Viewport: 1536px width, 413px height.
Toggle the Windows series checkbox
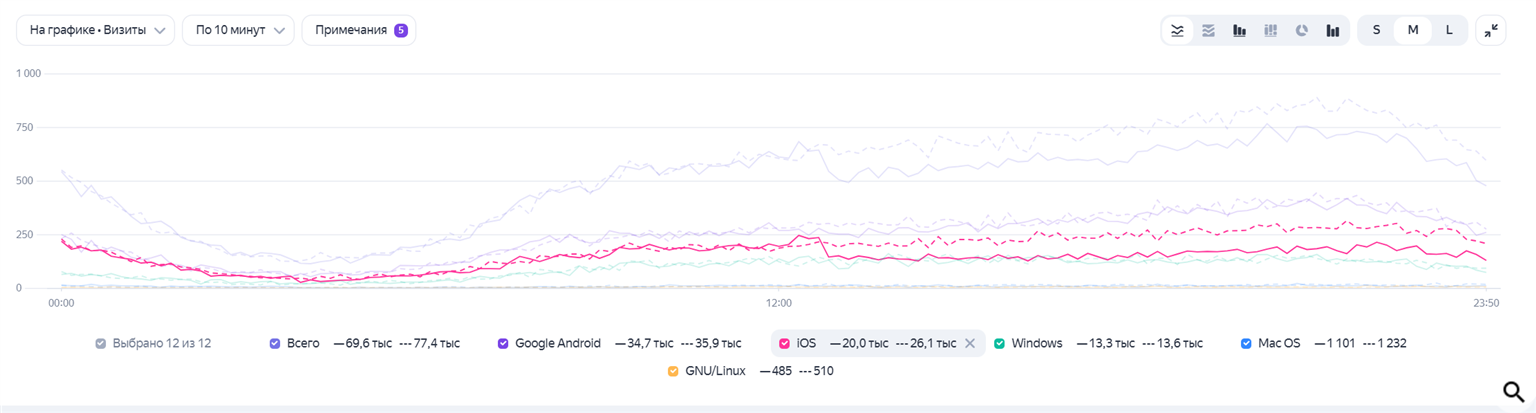(999, 343)
